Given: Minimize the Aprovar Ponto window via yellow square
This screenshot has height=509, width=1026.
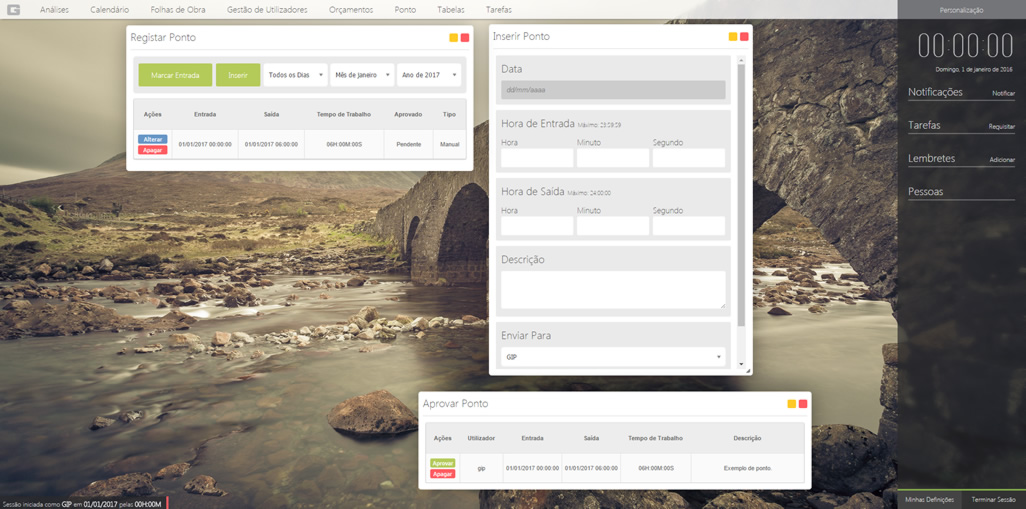Looking at the screenshot, I should [x=792, y=404].
